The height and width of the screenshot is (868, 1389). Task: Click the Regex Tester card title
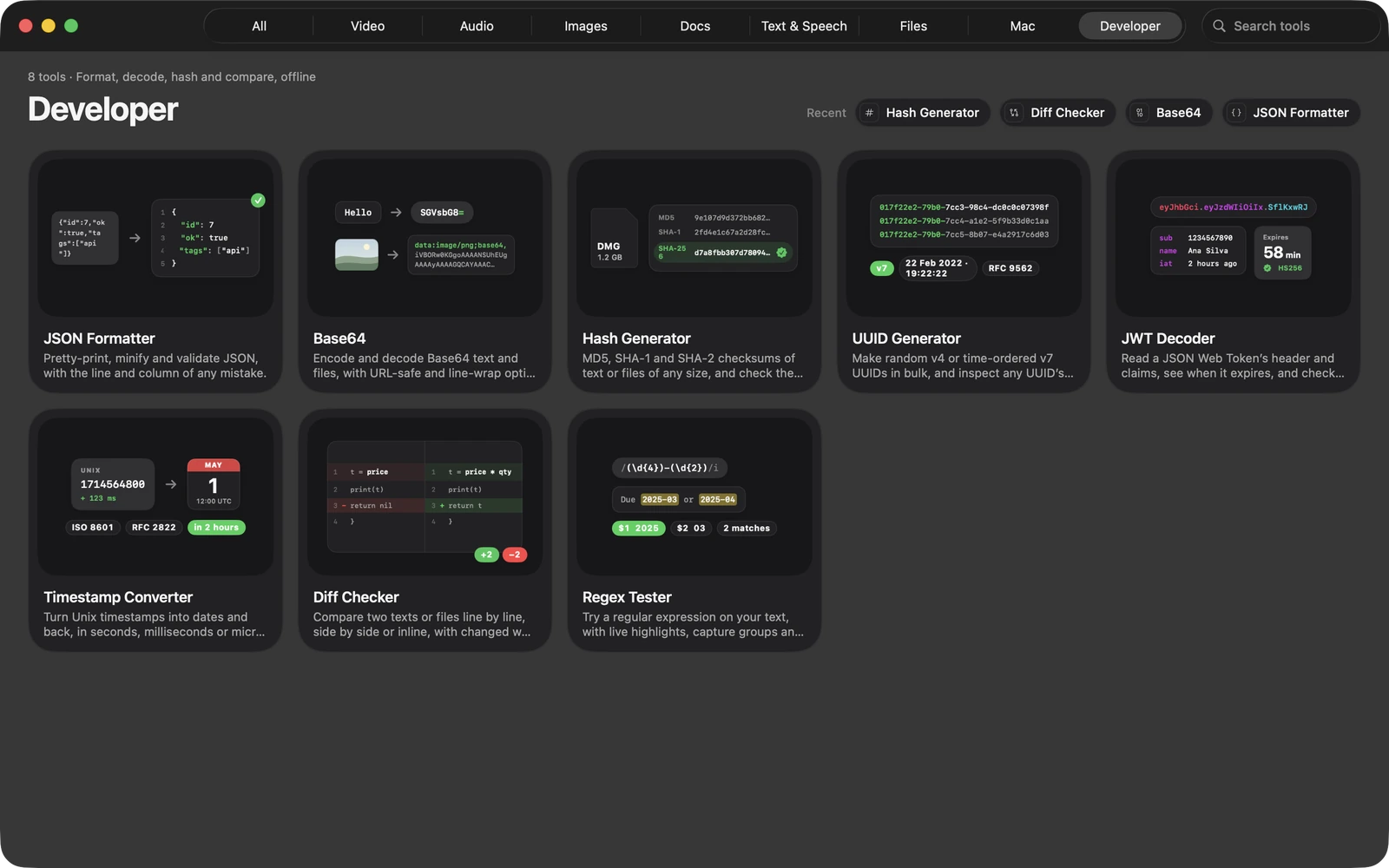(x=627, y=597)
